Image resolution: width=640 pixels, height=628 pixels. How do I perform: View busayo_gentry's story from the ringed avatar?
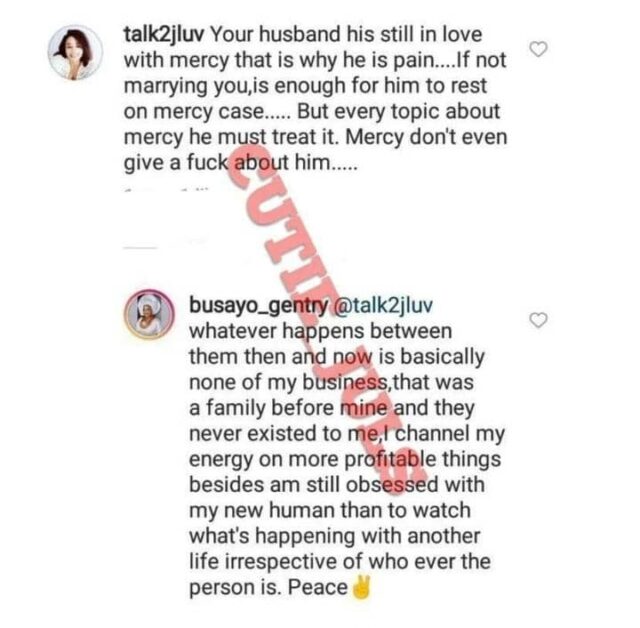point(149,315)
